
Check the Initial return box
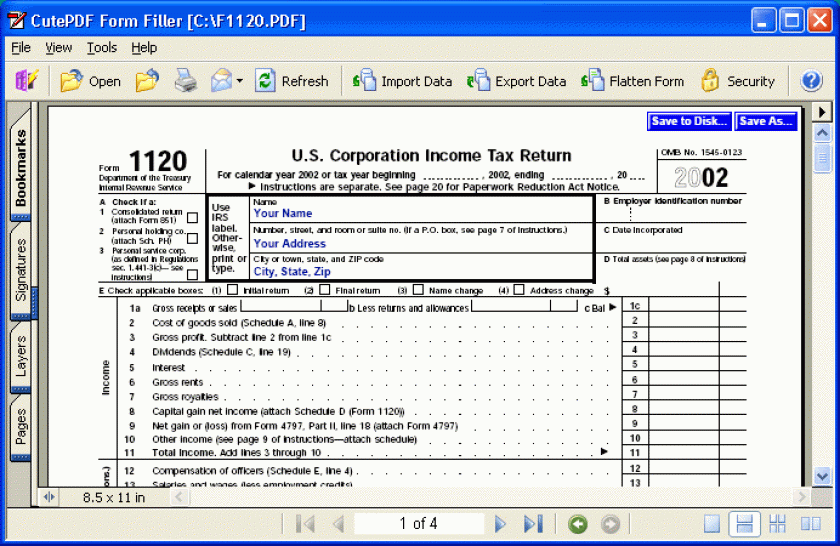(232, 290)
